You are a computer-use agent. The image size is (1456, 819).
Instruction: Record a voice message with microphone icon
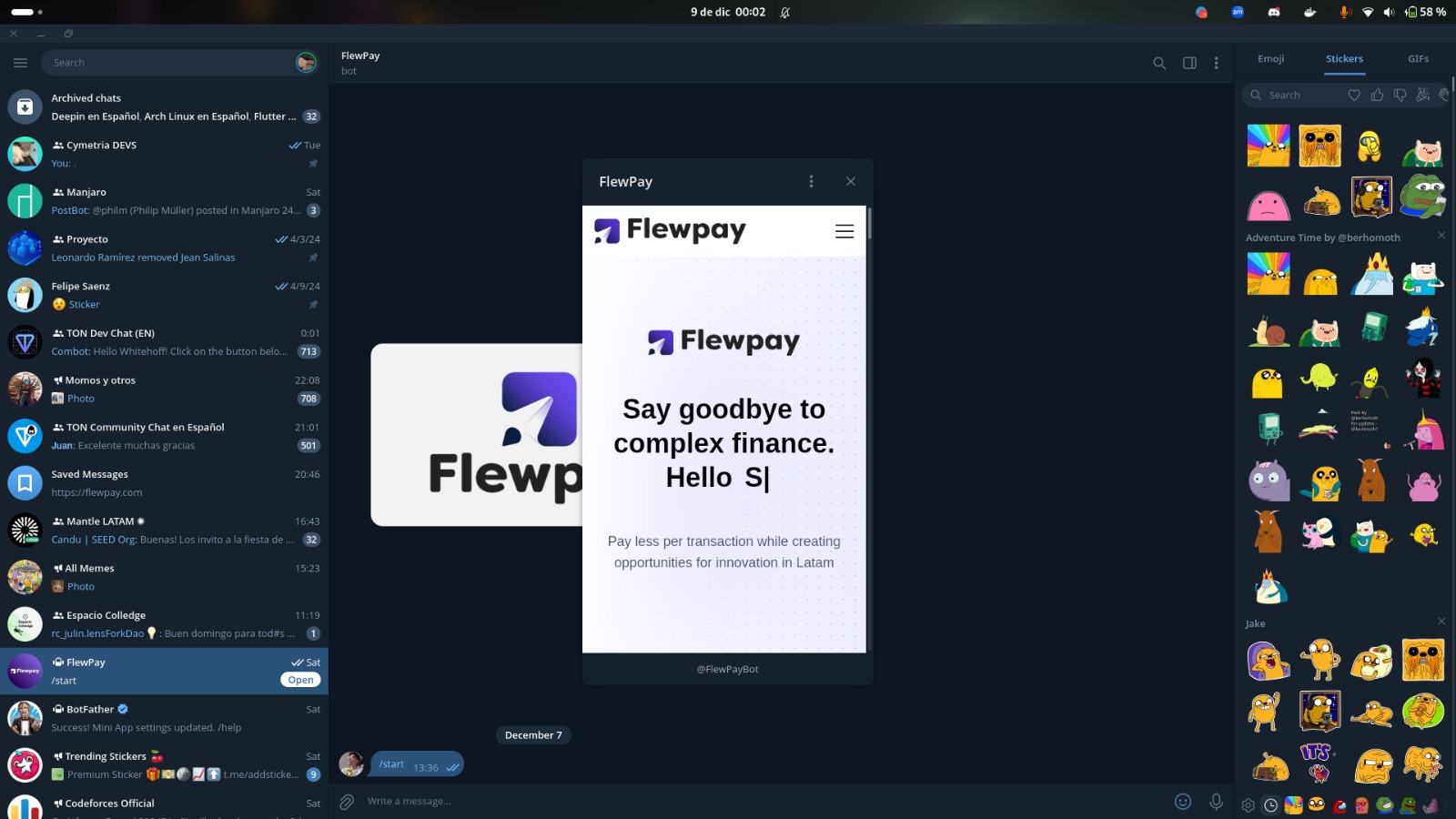pyautogui.click(x=1216, y=802)
